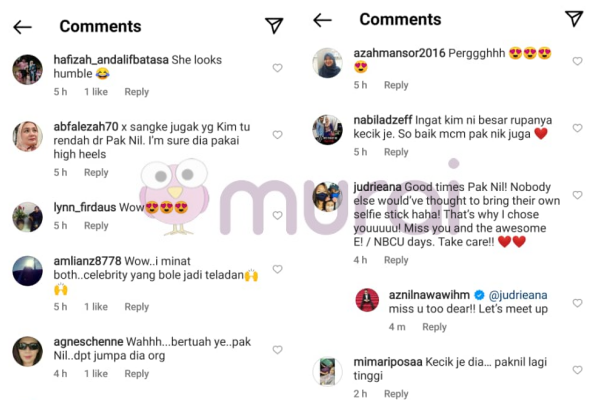Like abfalezah70's high heels comment
600x400 pixels.
[277, 135]
